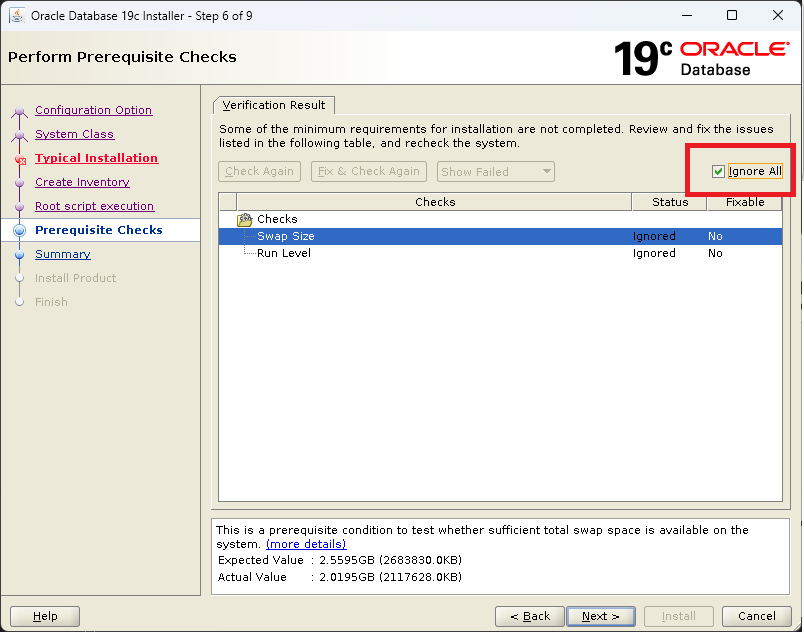This screenshot has height=632, width=804.
Task: Cancel the installer
Action: (756, 616)
